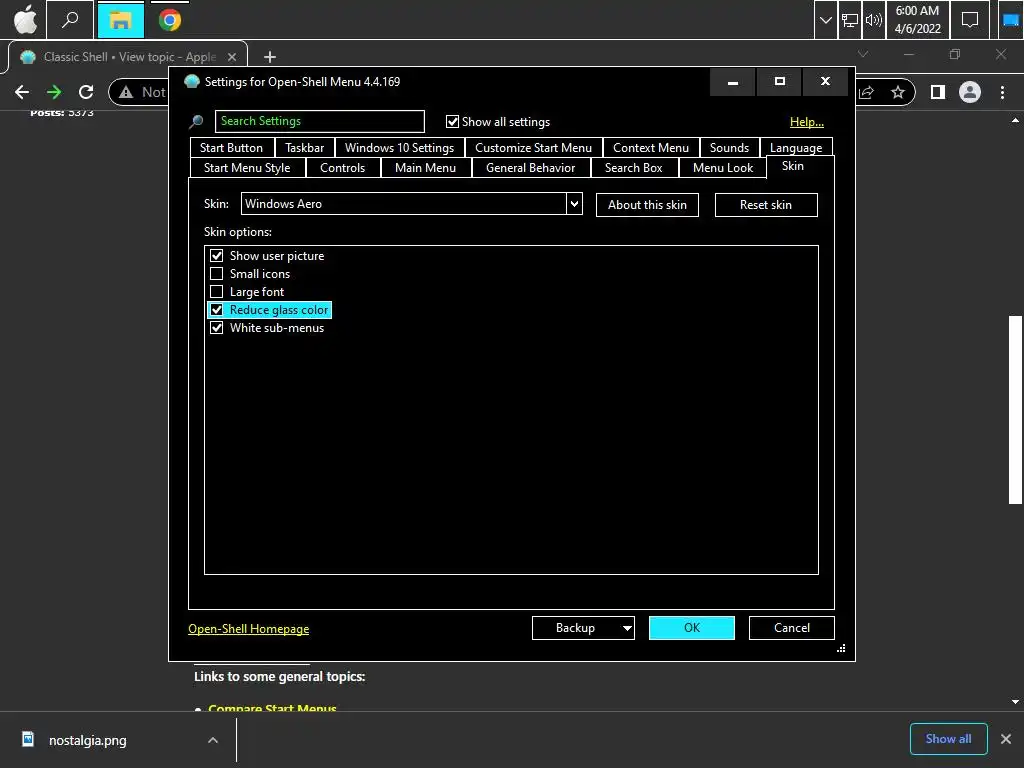Viewport: 1024px width, 768px height.
Task: Open the Main Menu tab
Action: 425,168
